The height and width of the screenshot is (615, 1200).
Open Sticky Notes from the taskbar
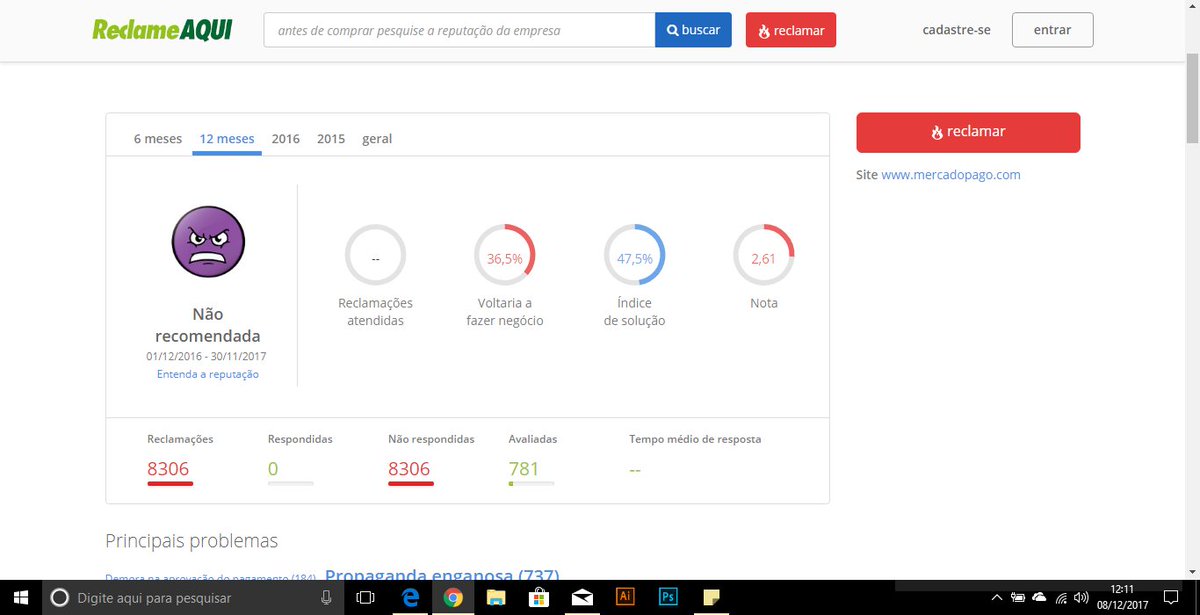pyautogui.click(x=711, y=597)
